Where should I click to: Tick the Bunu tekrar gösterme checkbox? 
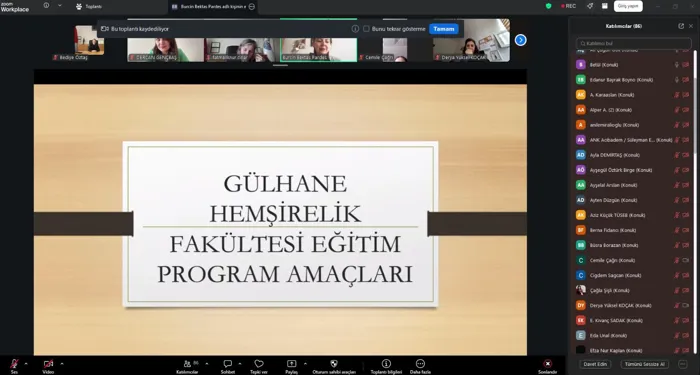click(x=366, y=29)
